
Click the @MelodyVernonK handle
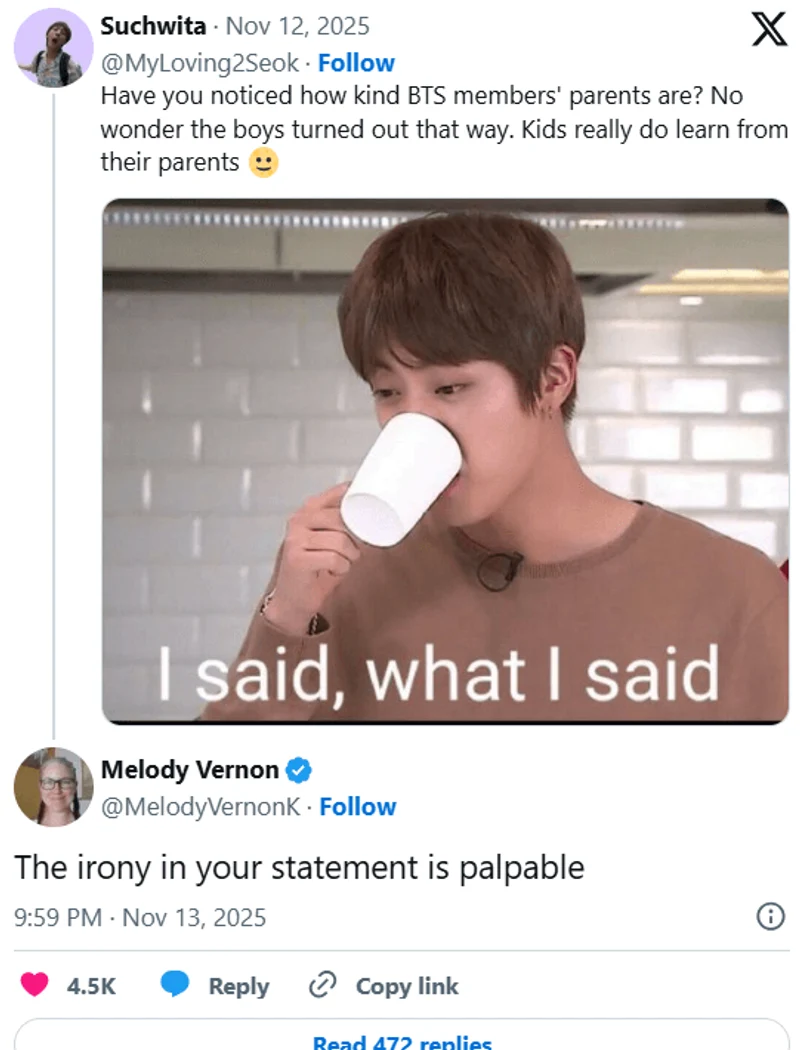(x=201, y=806)
